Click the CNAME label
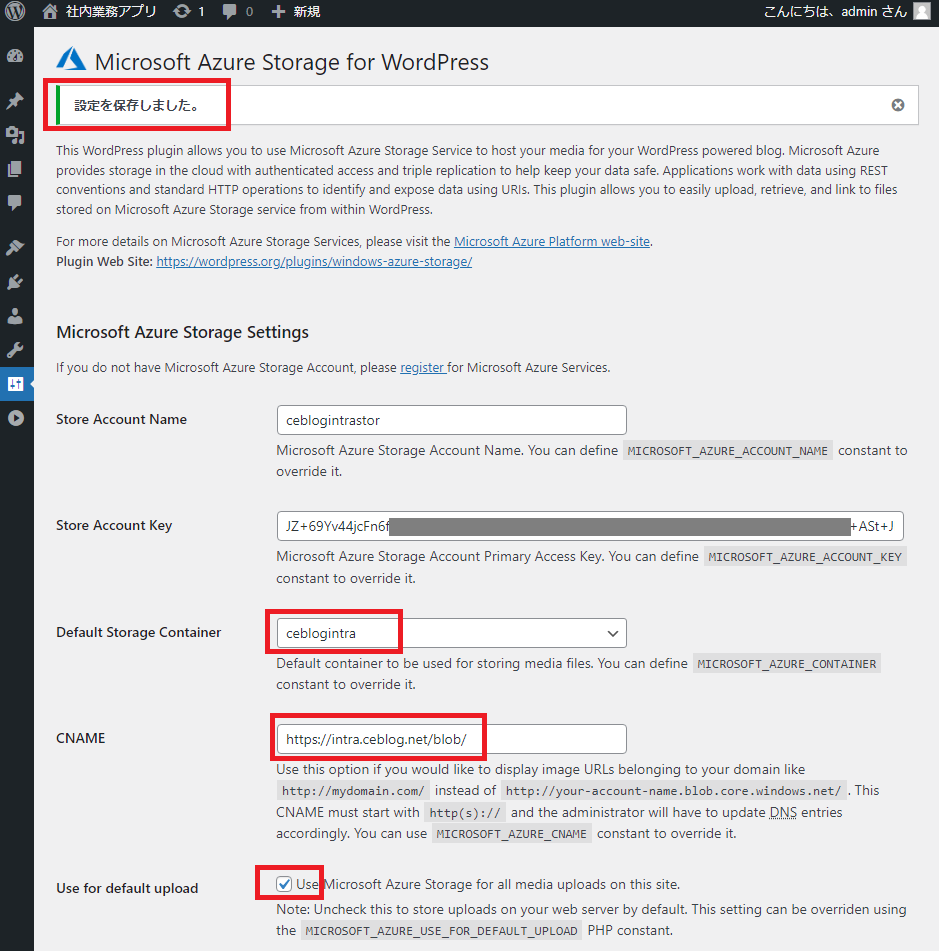This screenshot has height=951, width=939. point(81,738)
